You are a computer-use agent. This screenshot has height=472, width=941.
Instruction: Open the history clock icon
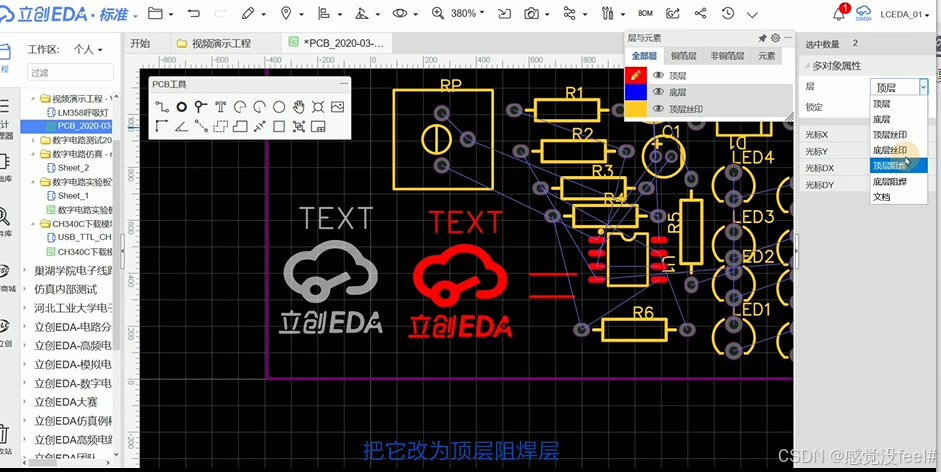pos(728,13)
